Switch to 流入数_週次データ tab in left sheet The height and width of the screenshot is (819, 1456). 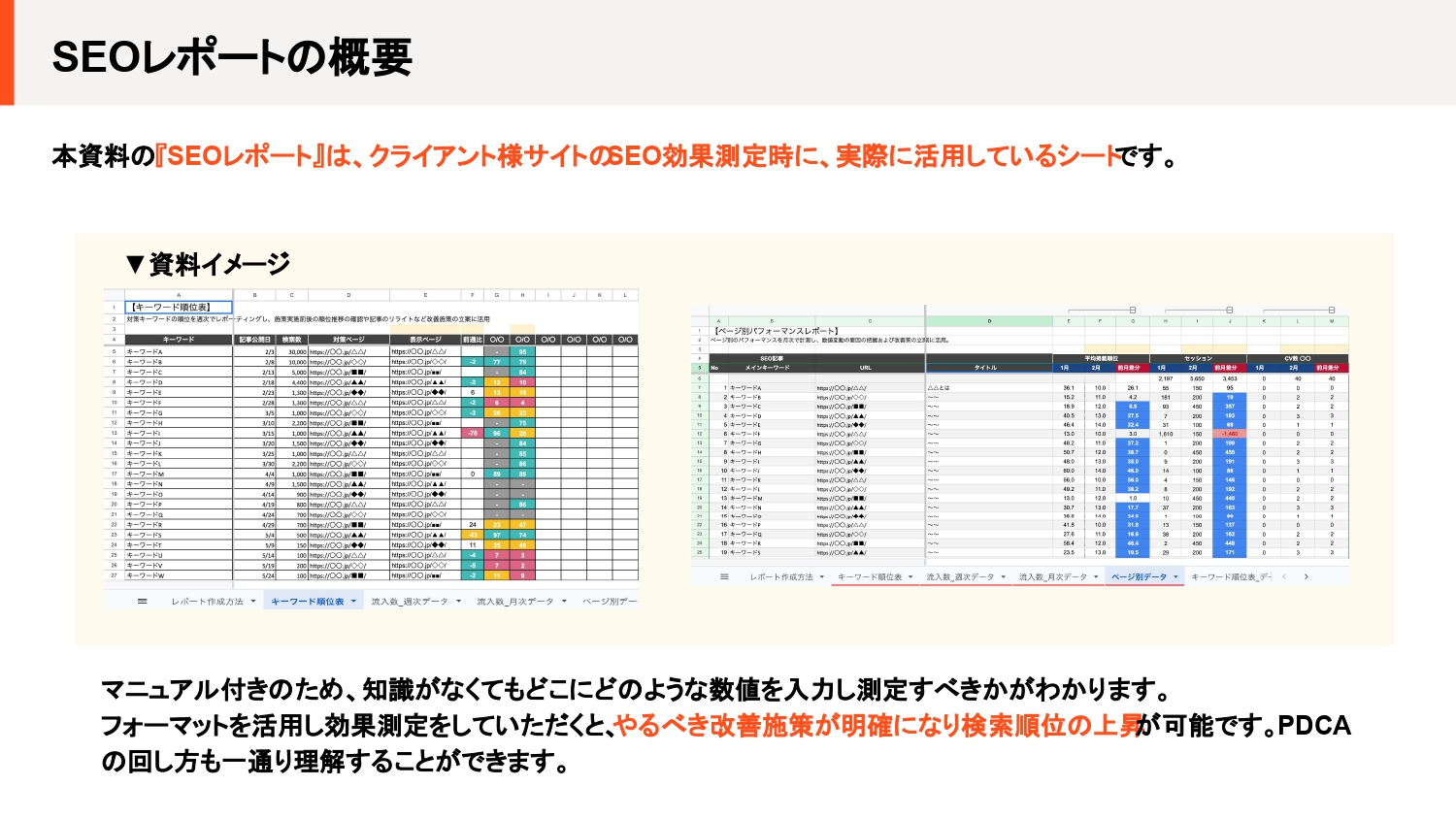pos(410,602)
